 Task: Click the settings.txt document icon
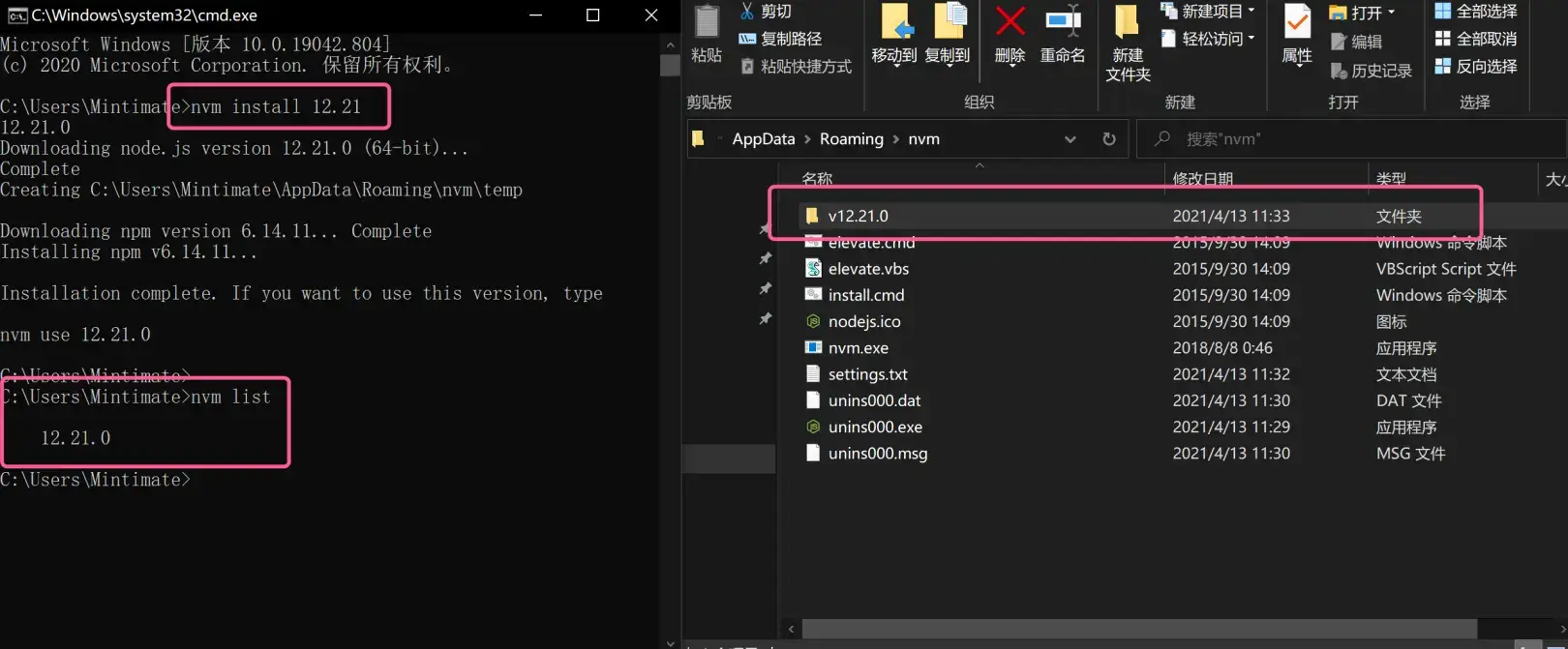pos(813,373)
